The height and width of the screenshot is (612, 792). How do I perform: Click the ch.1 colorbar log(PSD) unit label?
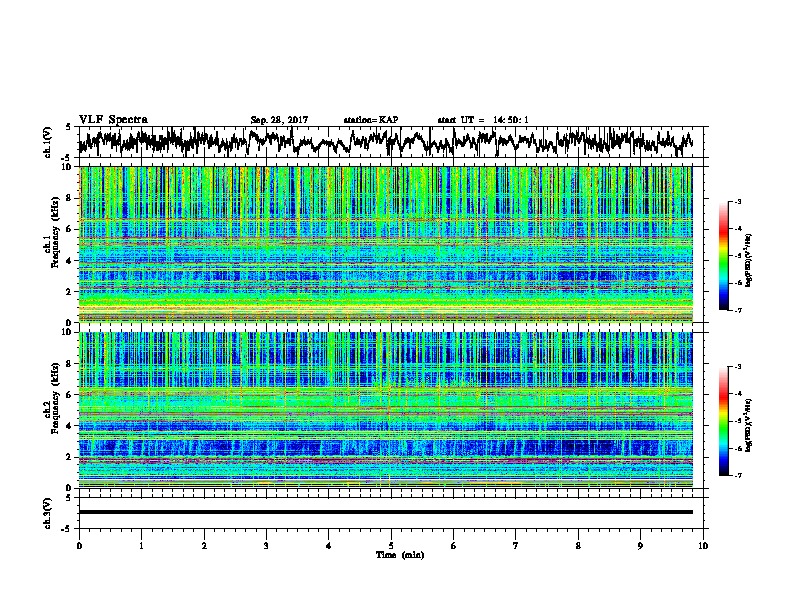point(749,260)
